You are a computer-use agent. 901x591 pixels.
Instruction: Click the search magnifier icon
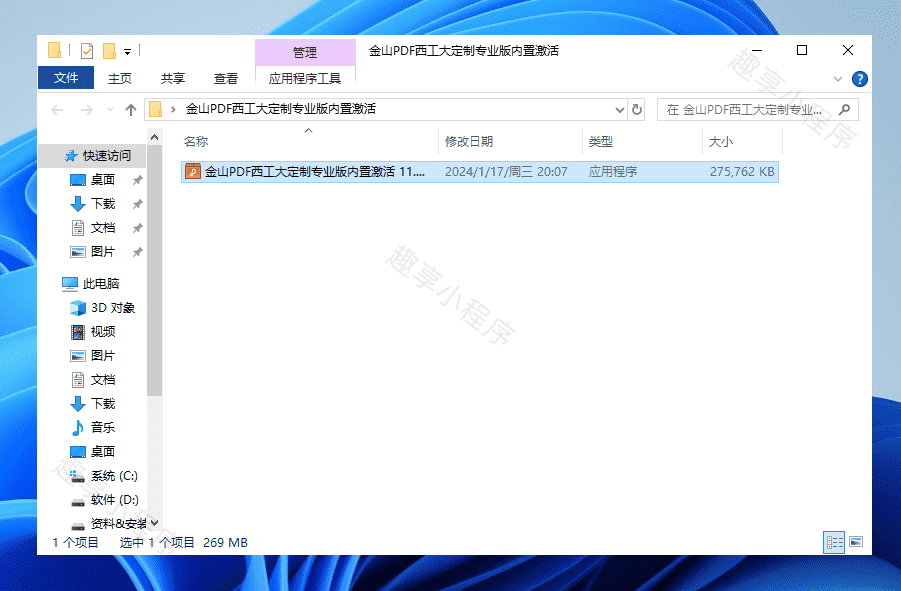point(845,109)
